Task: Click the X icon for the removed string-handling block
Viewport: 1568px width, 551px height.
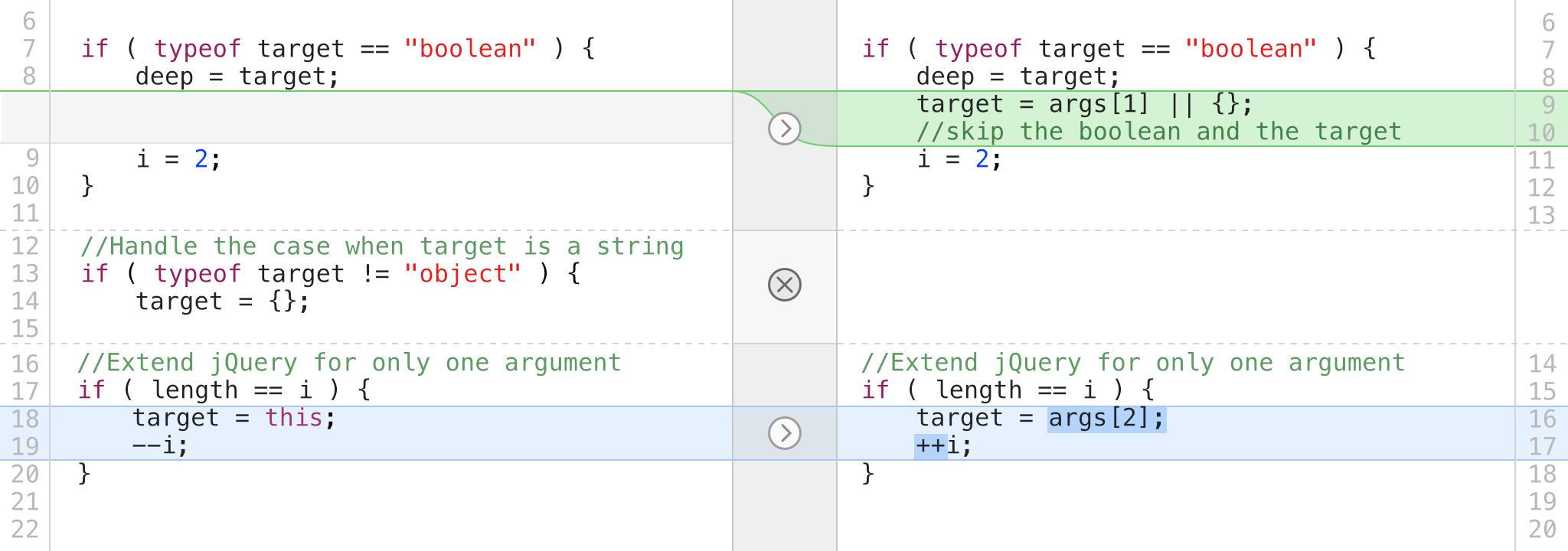Action: (784, 285)
